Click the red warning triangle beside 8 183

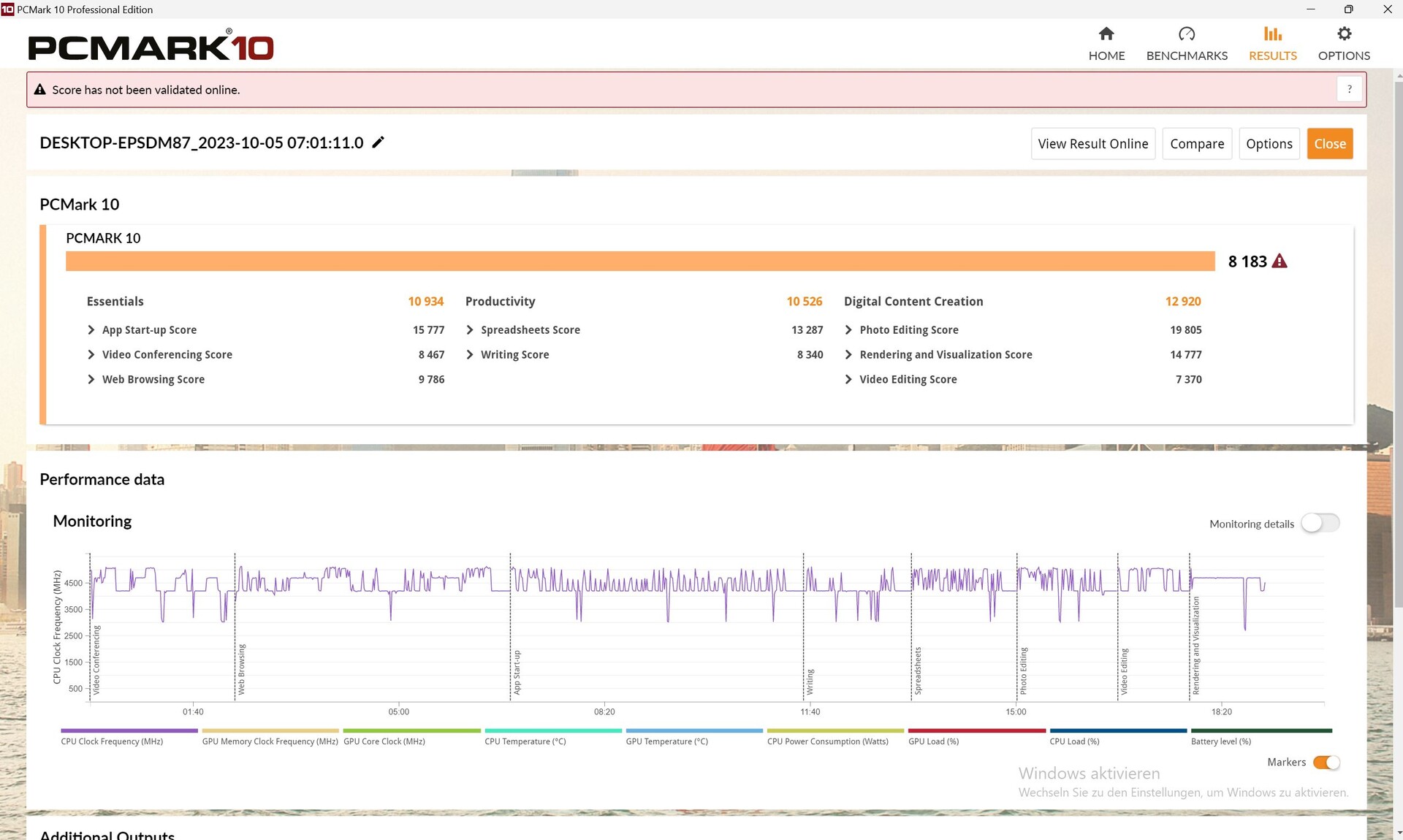tap(1280, 261)
